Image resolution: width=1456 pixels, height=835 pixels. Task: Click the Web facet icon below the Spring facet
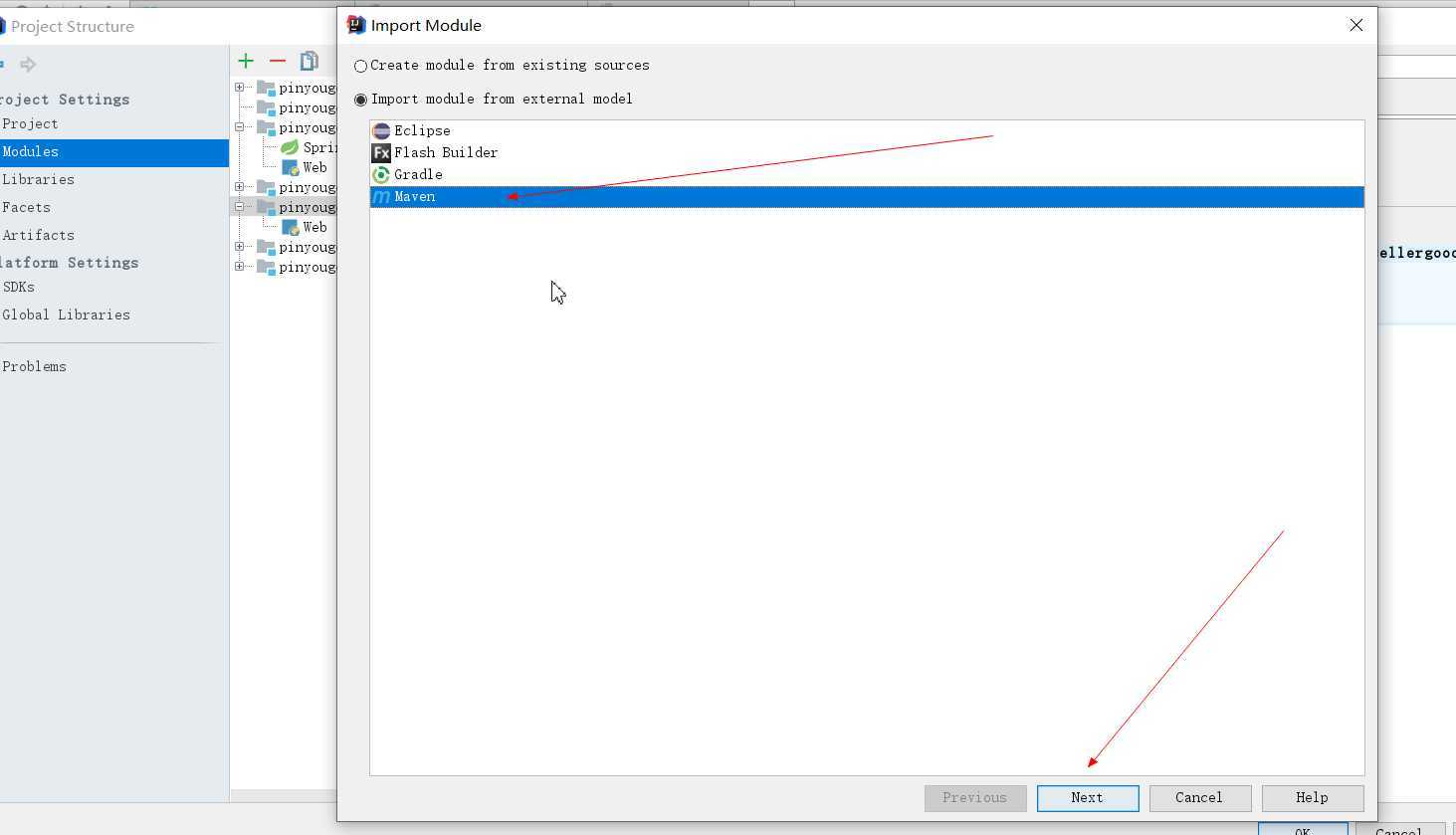(291, 167)
